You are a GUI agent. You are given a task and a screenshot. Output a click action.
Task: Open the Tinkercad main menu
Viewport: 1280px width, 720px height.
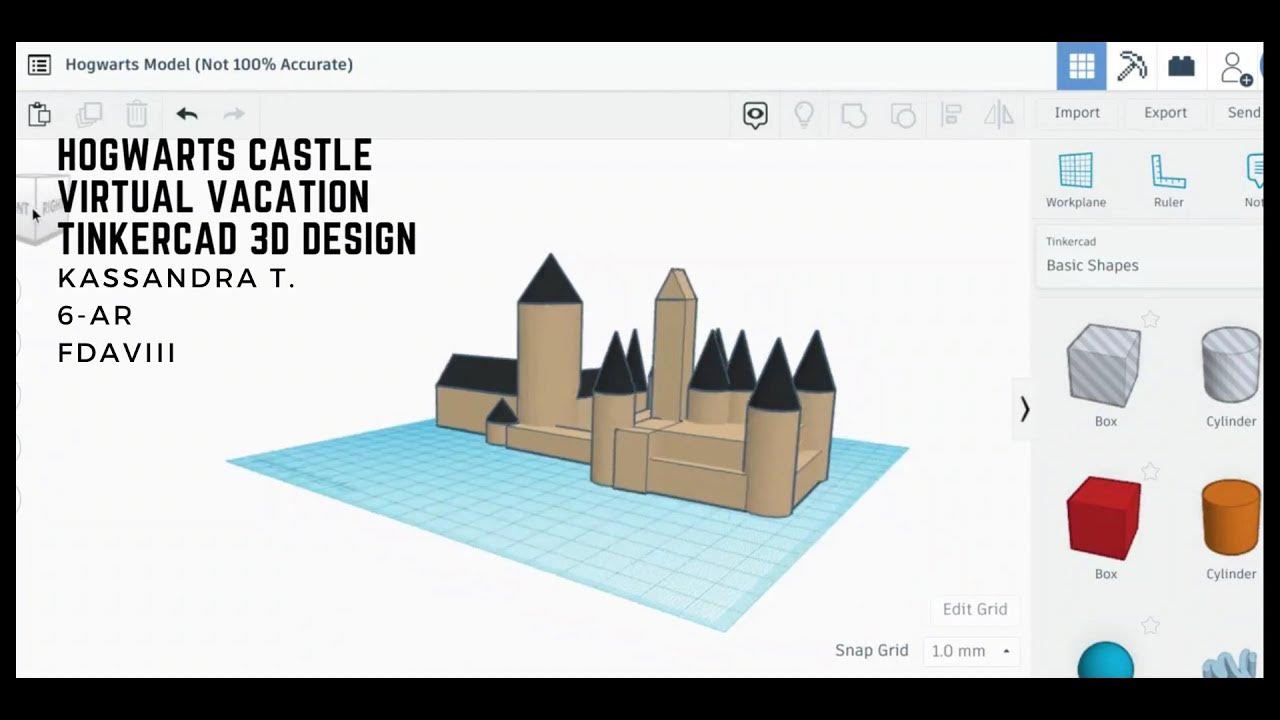39,64
